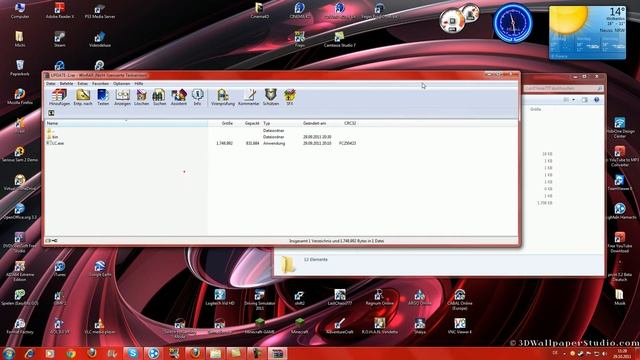Click the Anzeigen toolbar icon

(x=122, y=97)
